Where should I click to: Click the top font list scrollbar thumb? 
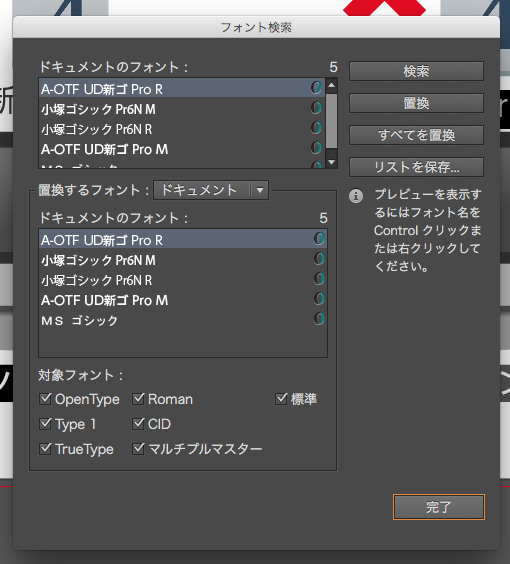point(332,120)
